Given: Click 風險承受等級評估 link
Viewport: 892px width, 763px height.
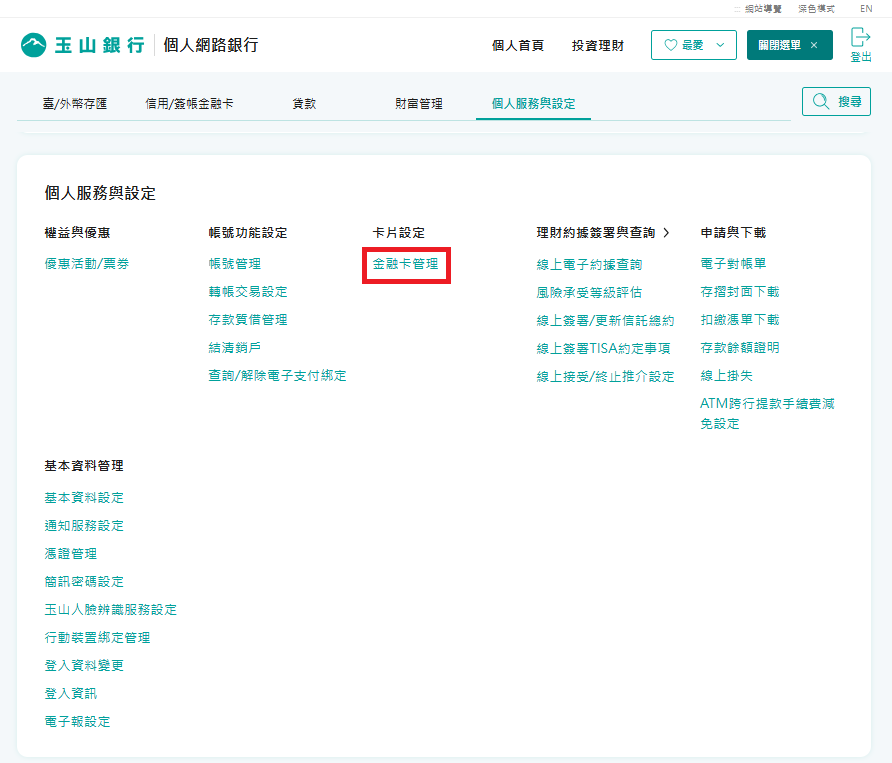Looking at the screenshot, I should (x=589, y=292).
